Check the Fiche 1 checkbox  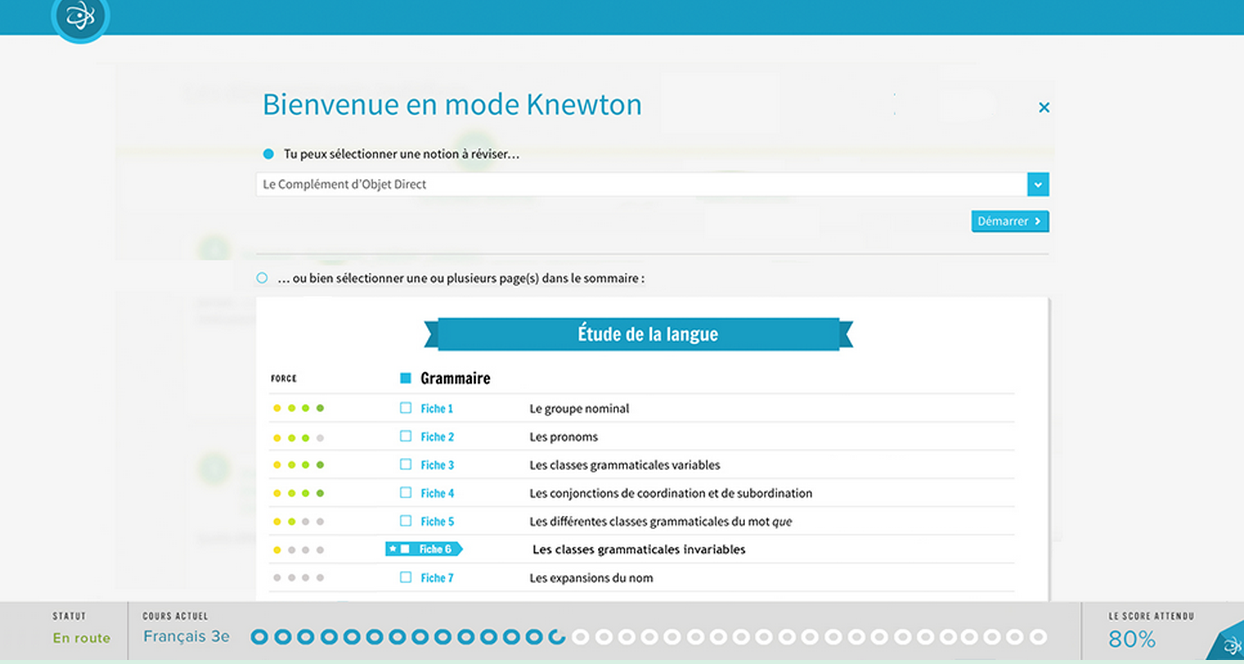pyautogui.click(x=406, y=408)
